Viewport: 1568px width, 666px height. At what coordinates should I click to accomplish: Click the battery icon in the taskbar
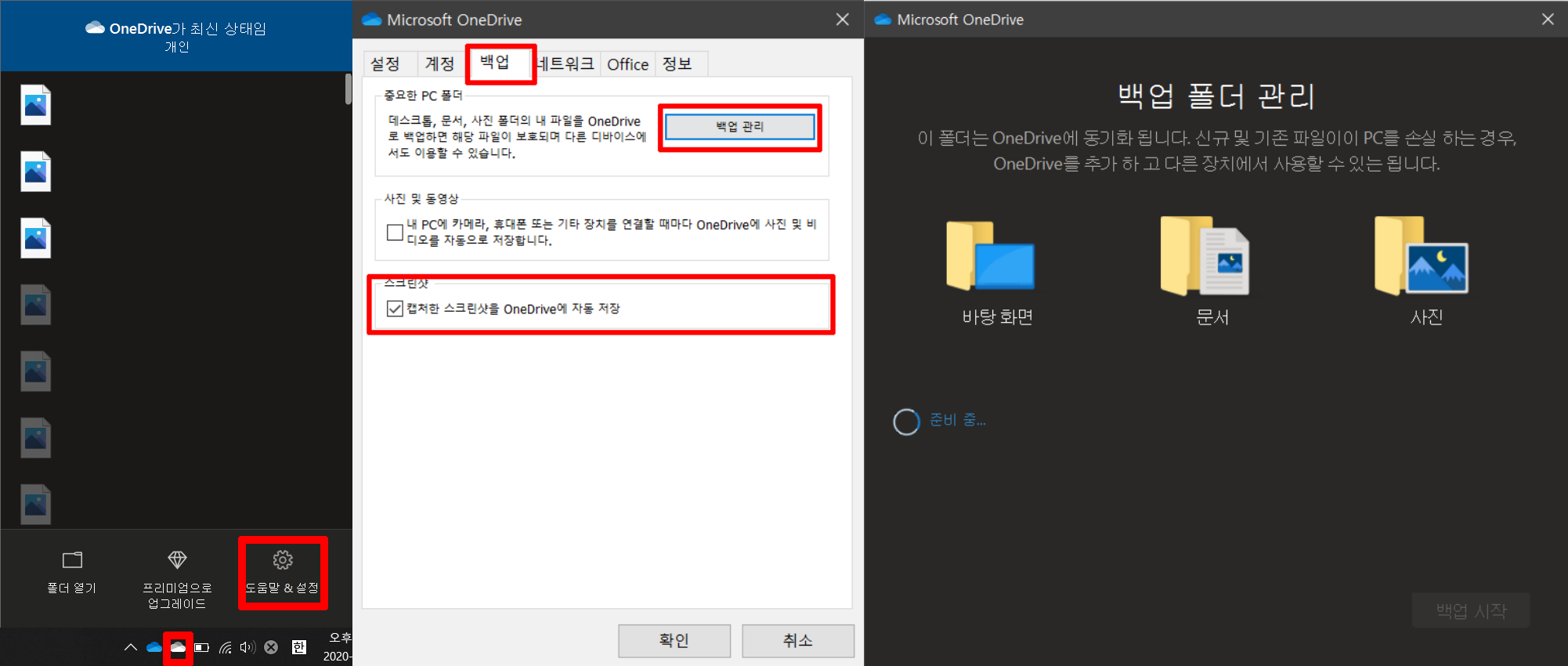coord(202,647)
